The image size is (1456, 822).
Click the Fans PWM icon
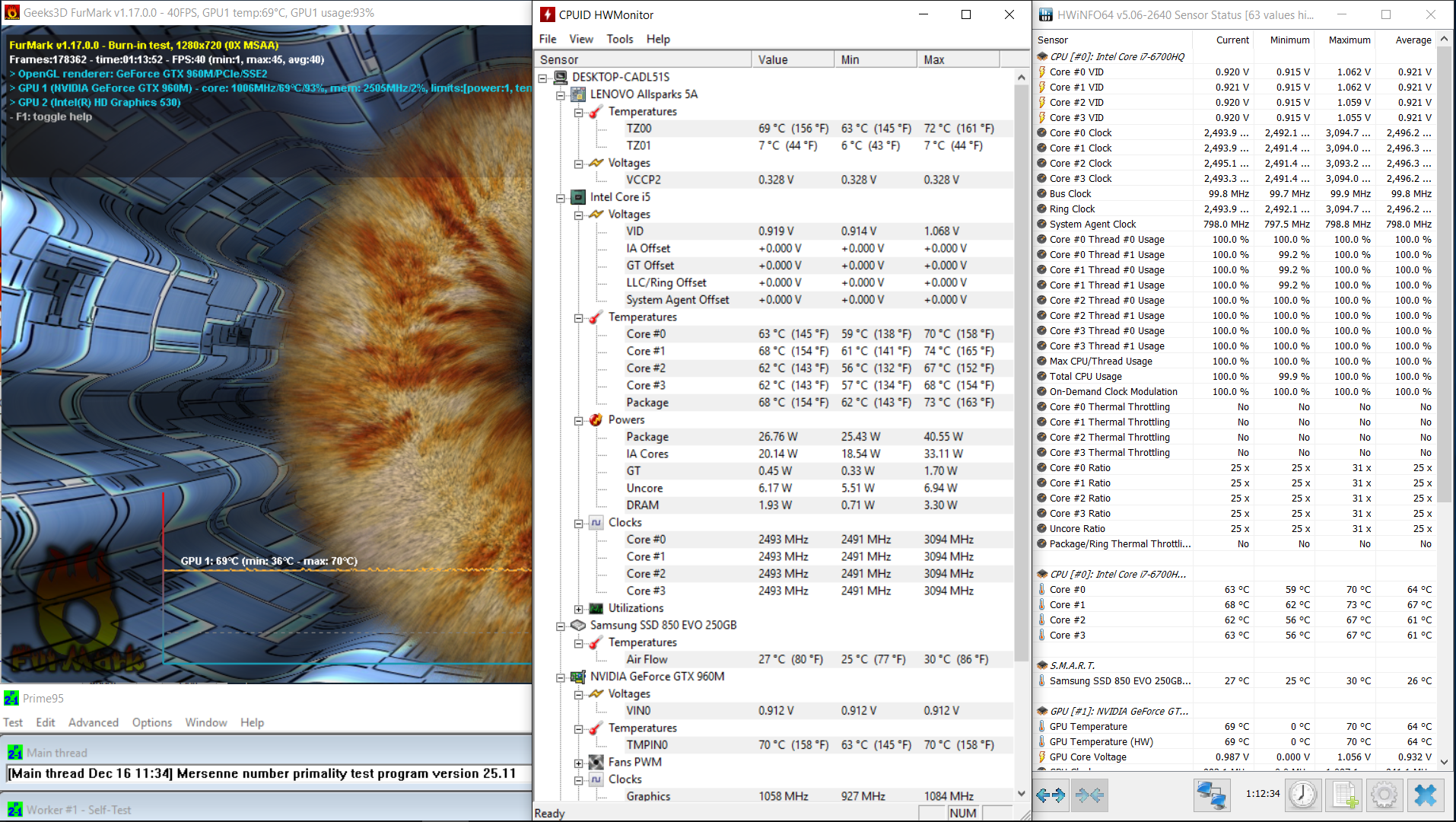(596, 762)
